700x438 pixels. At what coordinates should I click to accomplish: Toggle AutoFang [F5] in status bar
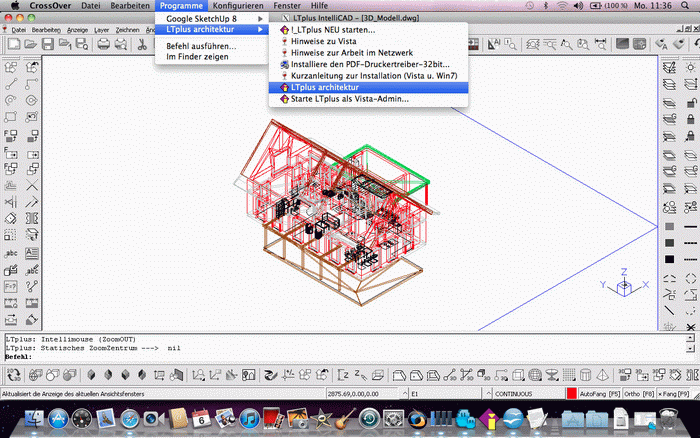pyautogui.click(x=600, y=394)
